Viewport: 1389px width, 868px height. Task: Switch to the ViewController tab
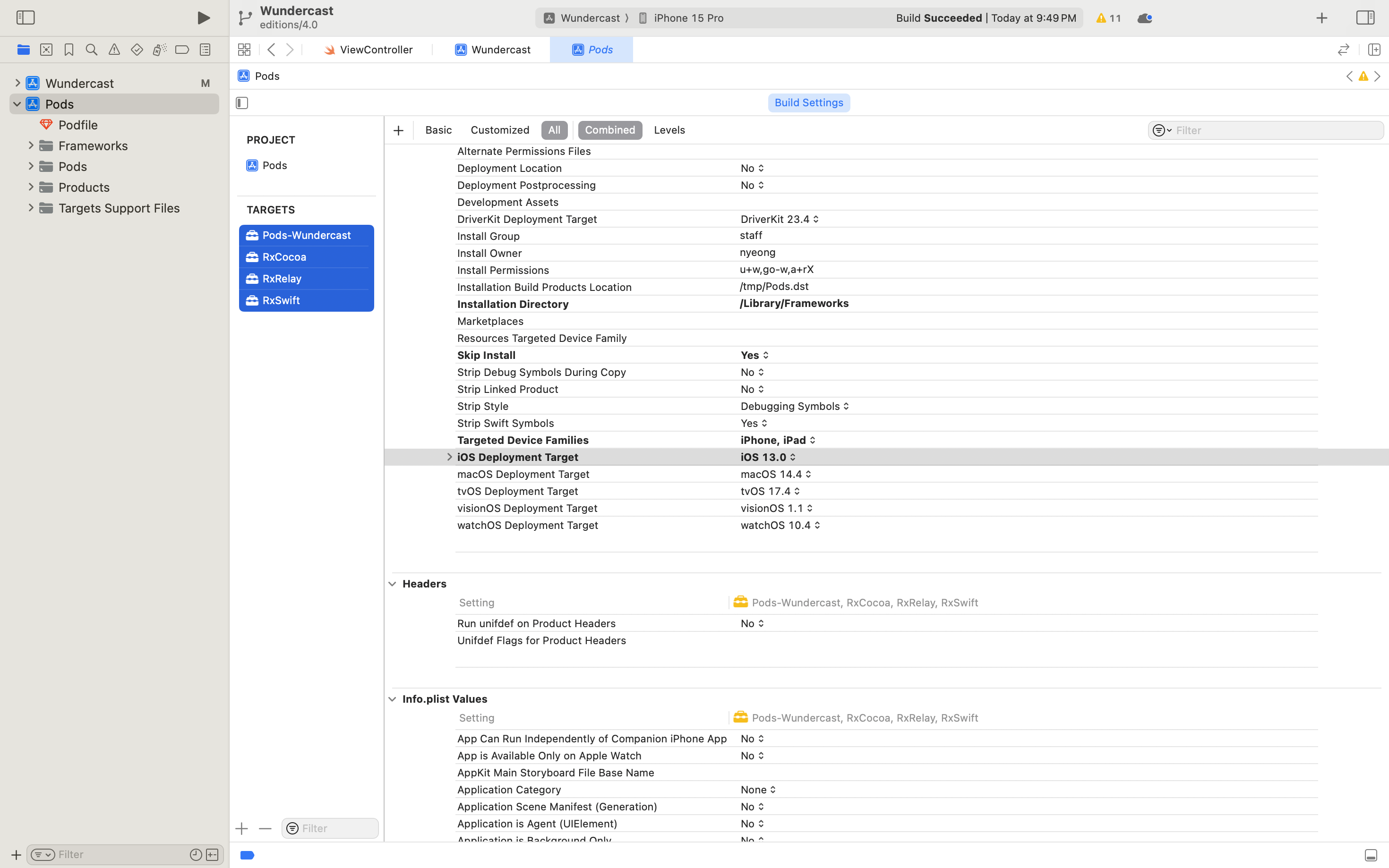click(x=368, y=50)
